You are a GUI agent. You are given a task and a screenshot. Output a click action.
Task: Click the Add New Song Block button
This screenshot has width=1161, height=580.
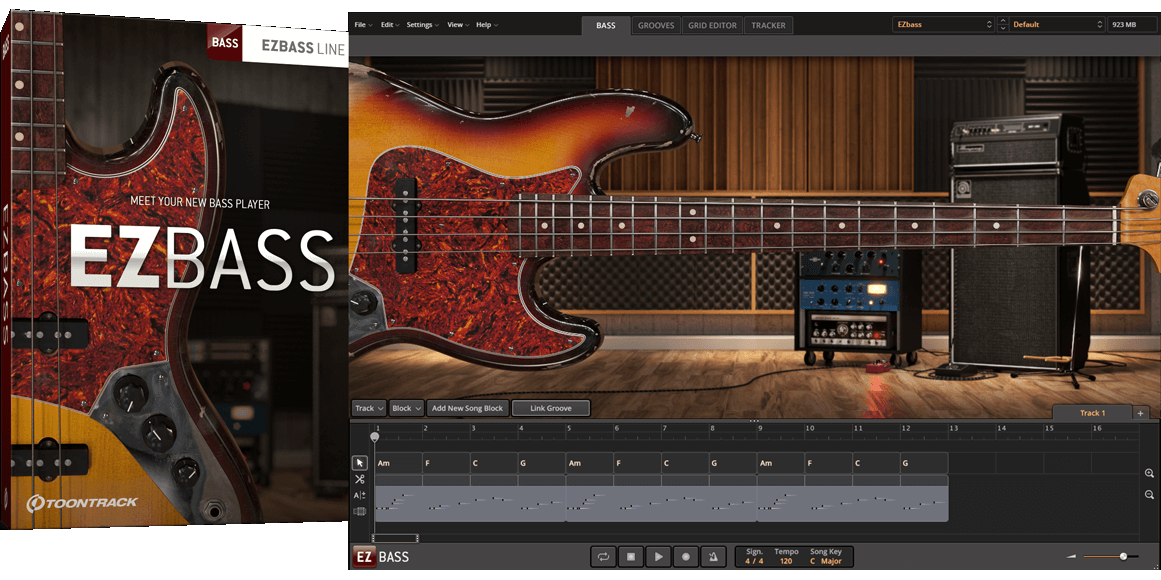point(467,408)
